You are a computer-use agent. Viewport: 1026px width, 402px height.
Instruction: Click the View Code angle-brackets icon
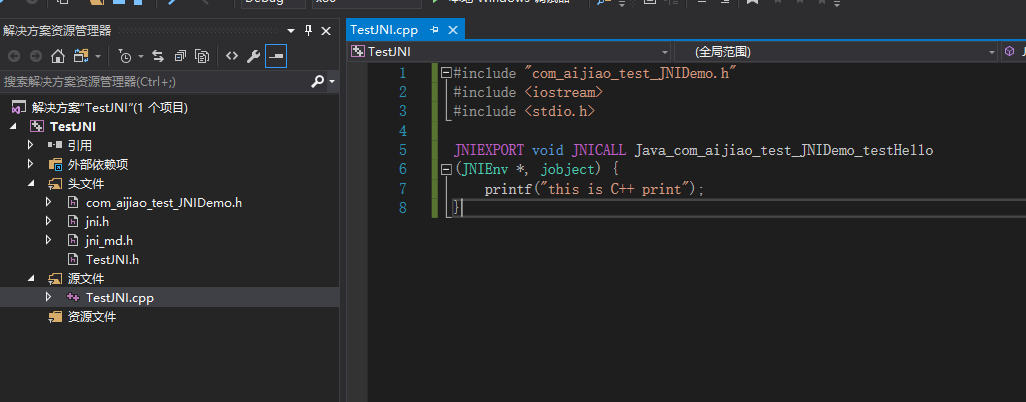click(232, 56)
